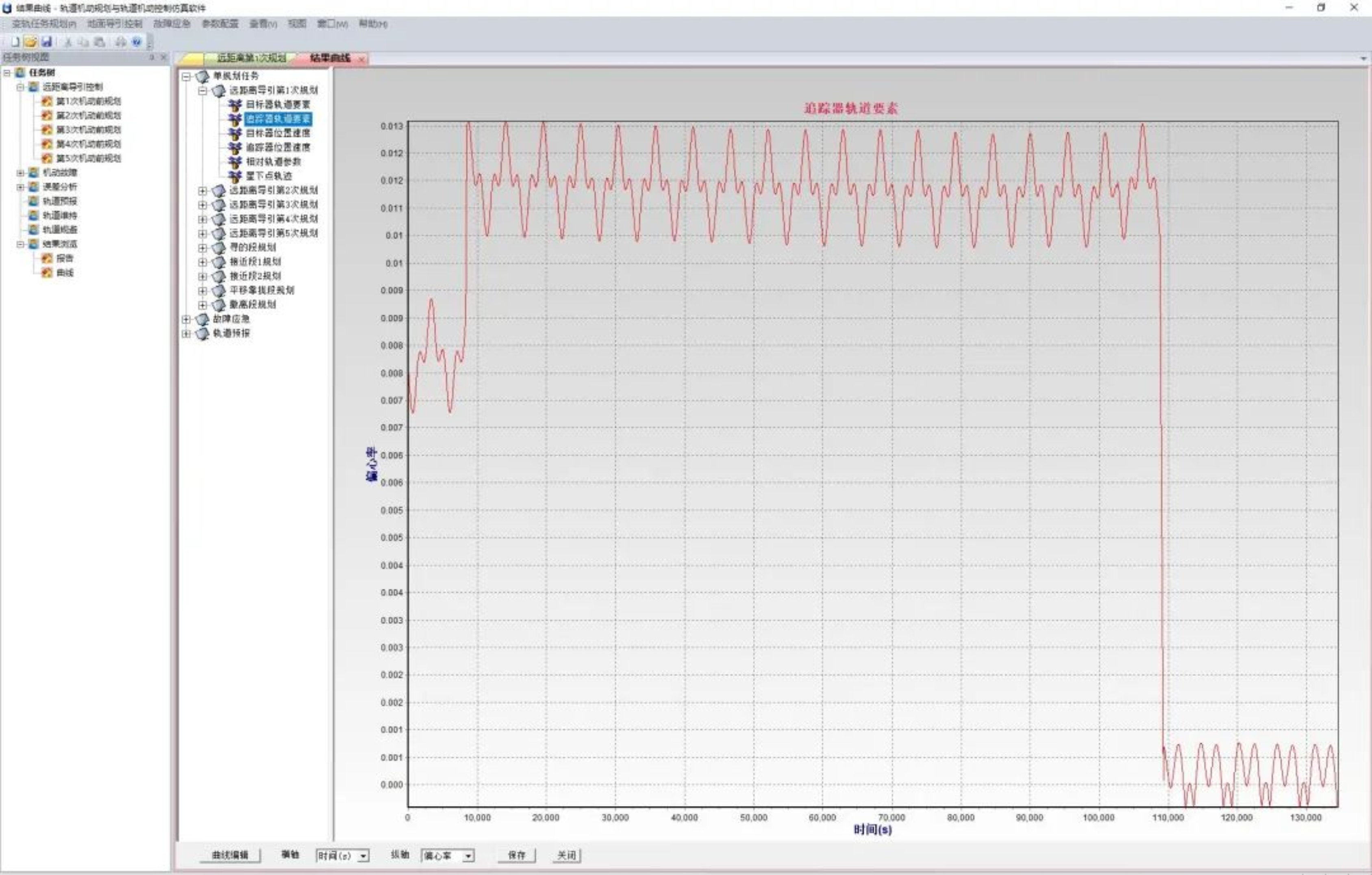Click the icon next to 曲线 in left tree

point(47,272)
